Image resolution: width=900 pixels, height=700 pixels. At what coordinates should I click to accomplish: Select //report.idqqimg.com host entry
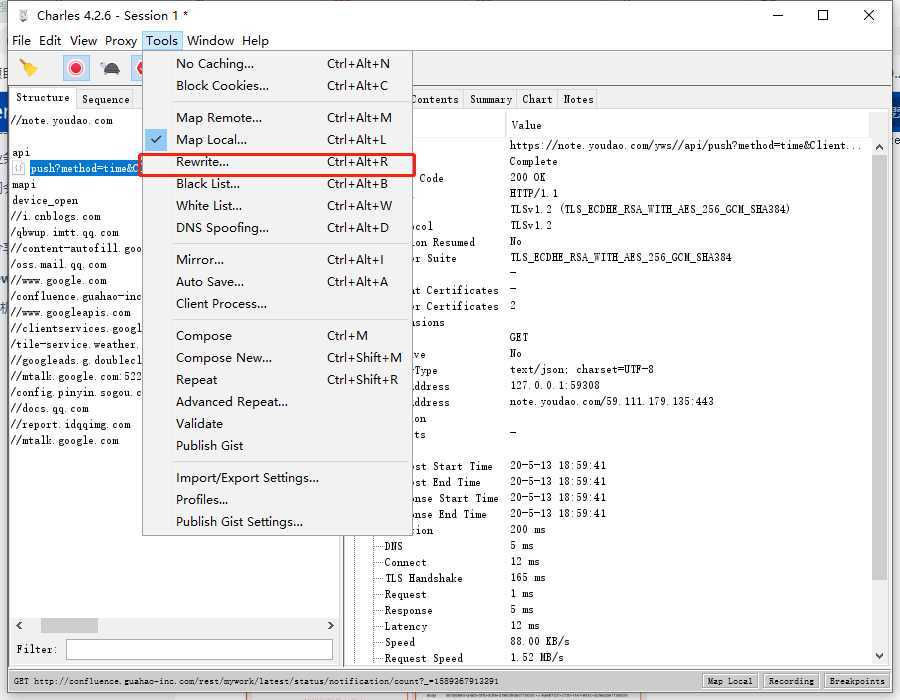(71, 425)
